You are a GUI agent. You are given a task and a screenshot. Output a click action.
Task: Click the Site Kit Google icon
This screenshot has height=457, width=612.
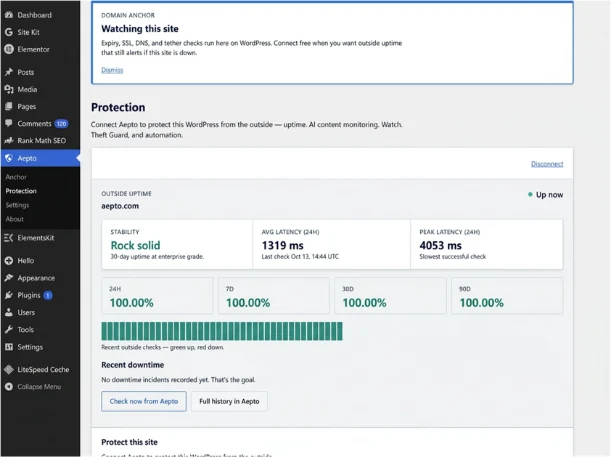coord(9,32)
